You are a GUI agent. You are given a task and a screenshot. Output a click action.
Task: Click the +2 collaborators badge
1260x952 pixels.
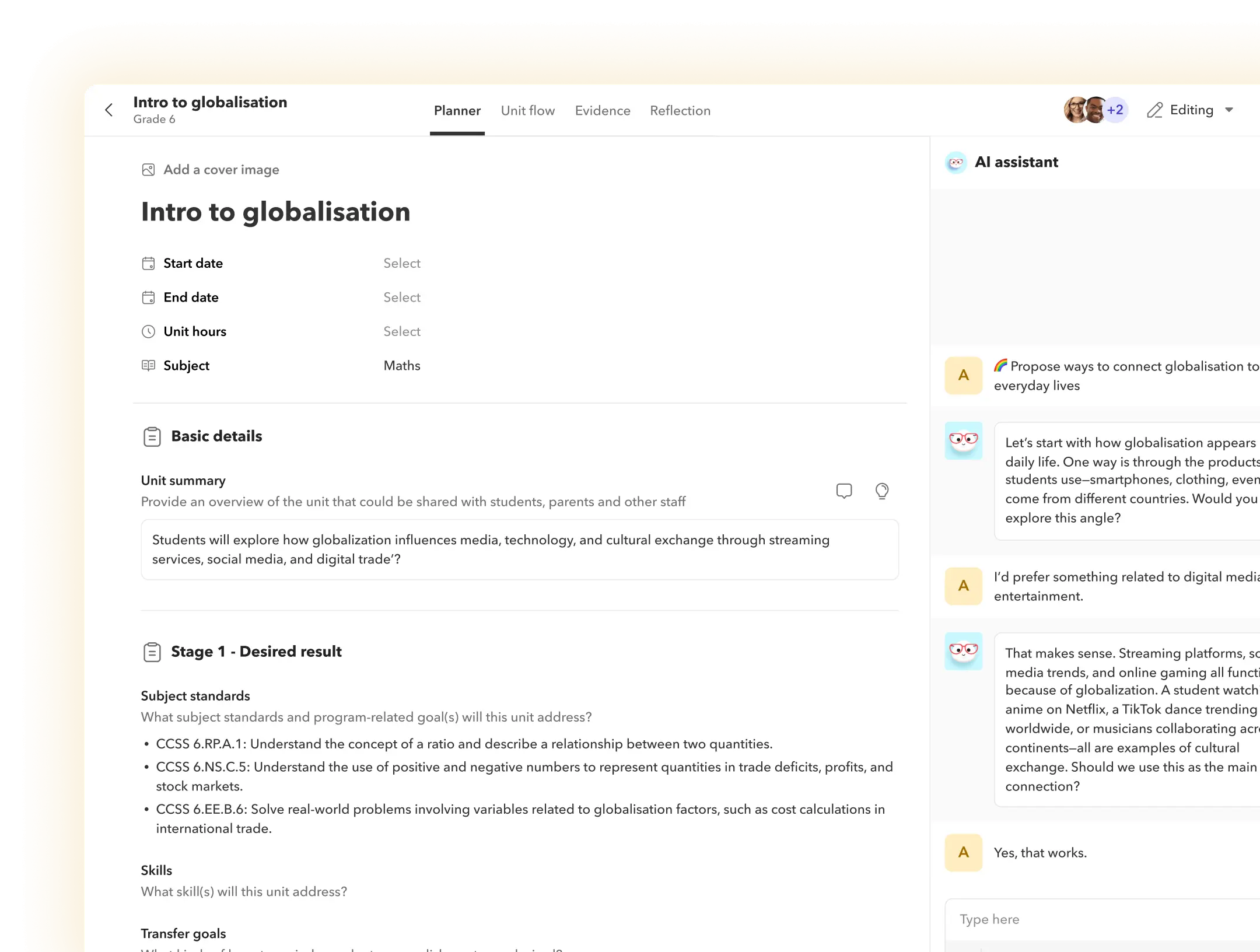(1115, 110)
